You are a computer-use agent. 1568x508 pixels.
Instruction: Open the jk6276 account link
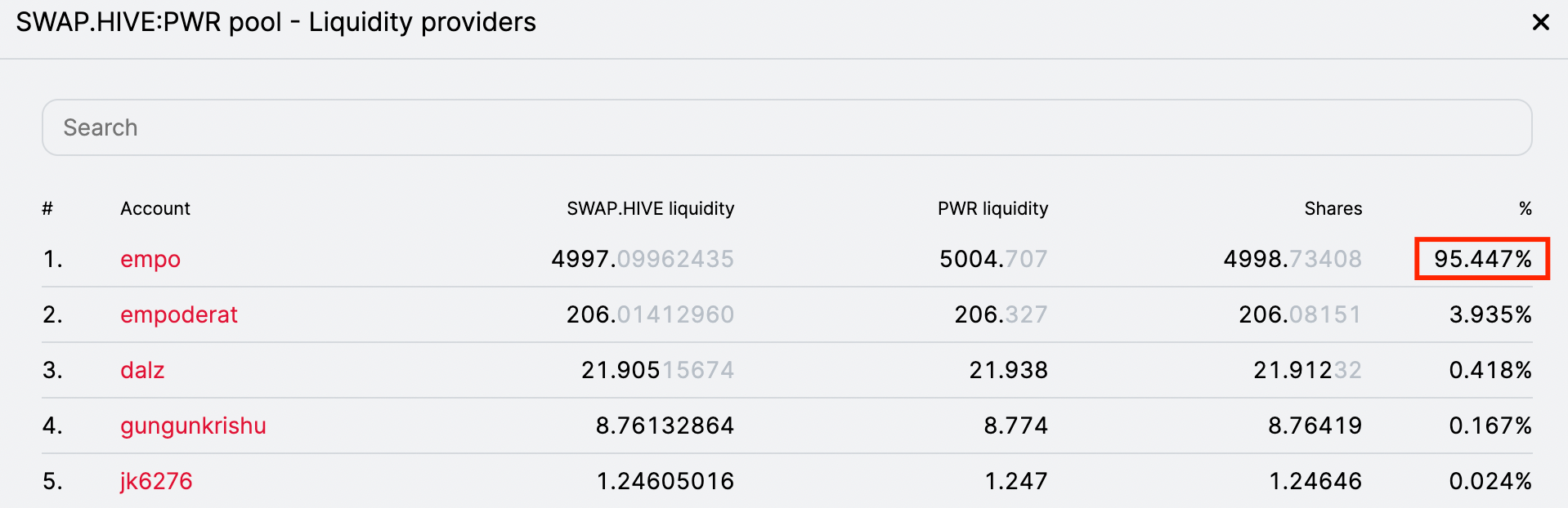tap(156, 481)
